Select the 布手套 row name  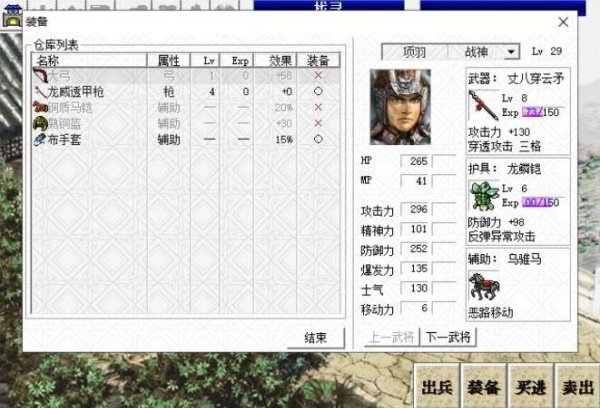[x=64, y=140]
